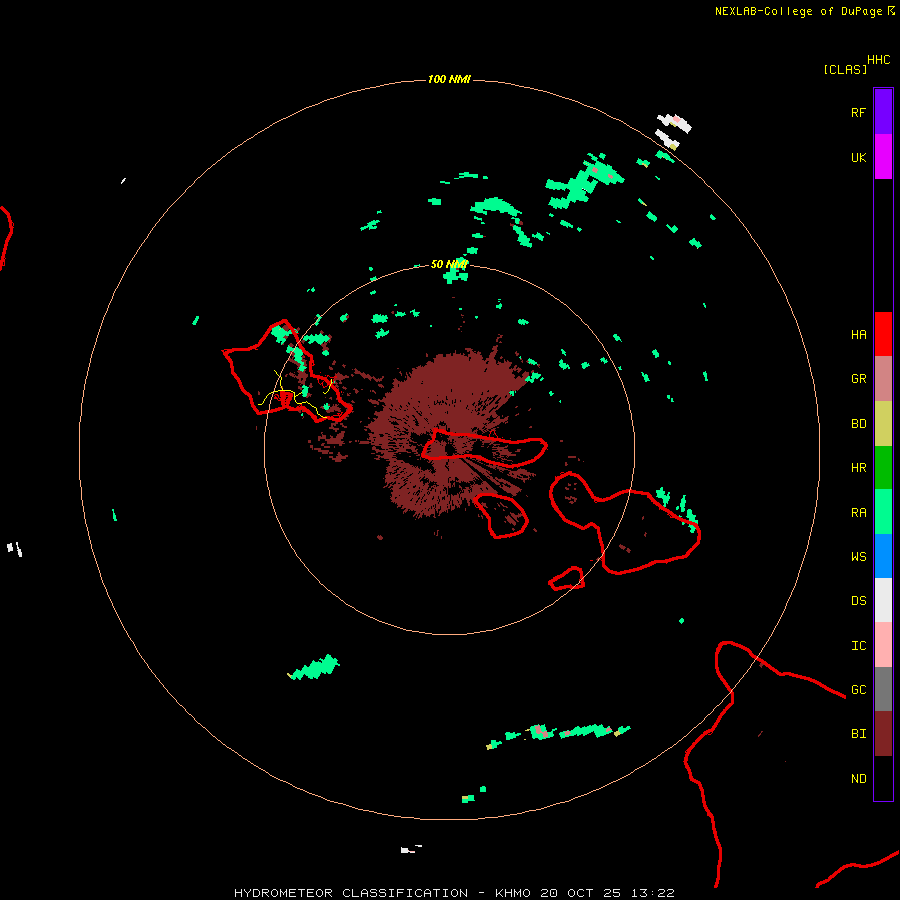
Task: Click the green rain band south of radar
Action: pos(560,735)
